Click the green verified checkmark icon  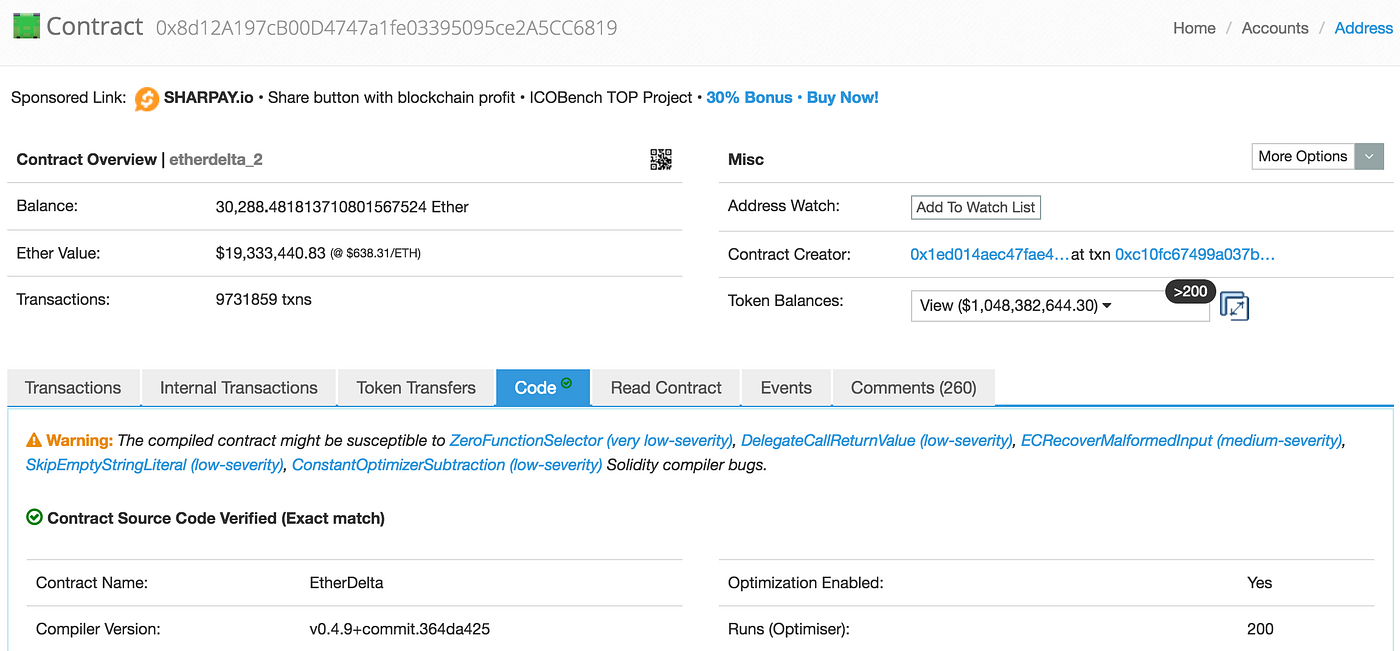point(34,518)
